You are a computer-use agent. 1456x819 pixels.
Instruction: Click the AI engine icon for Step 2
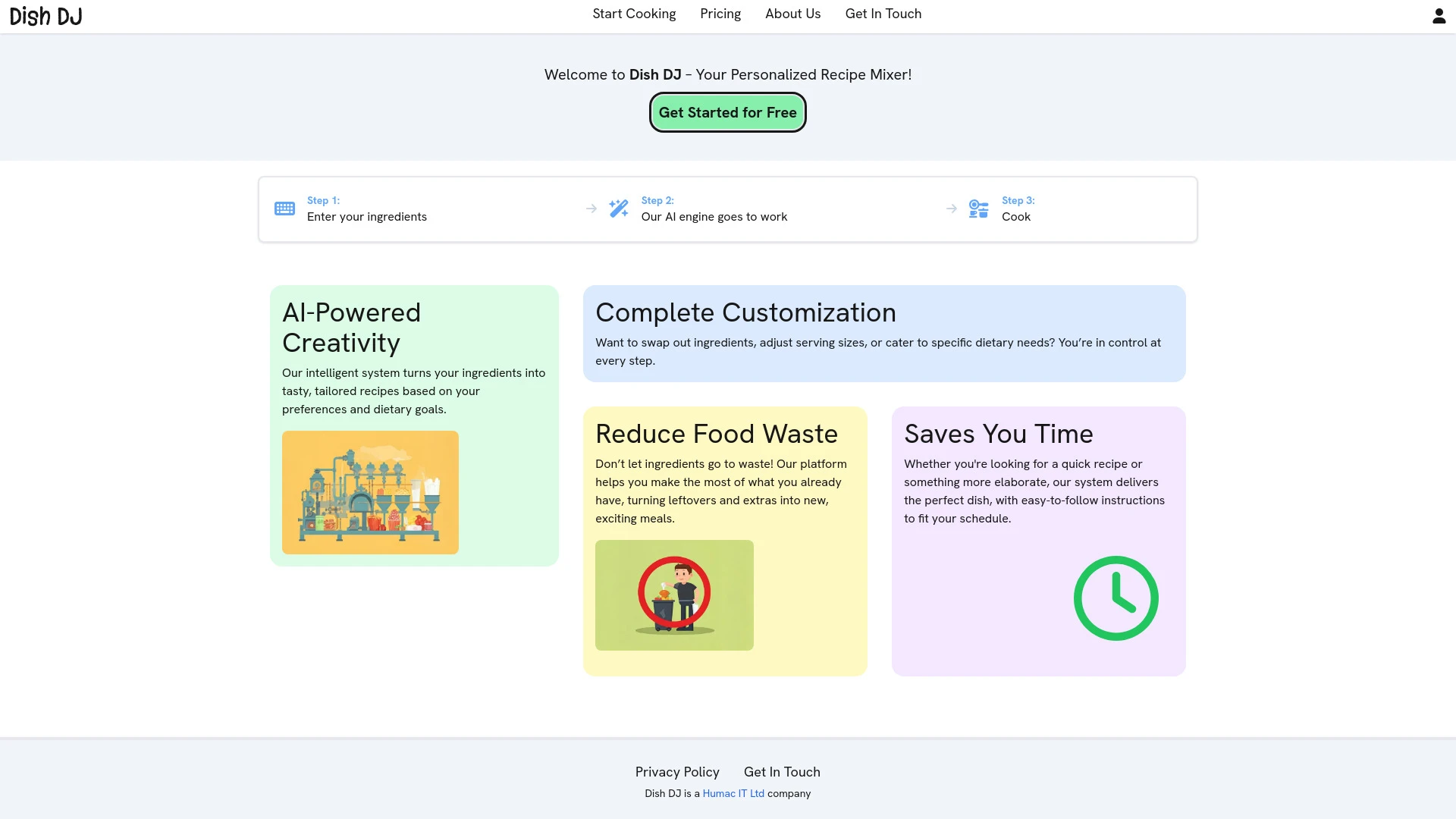[618, 209]
